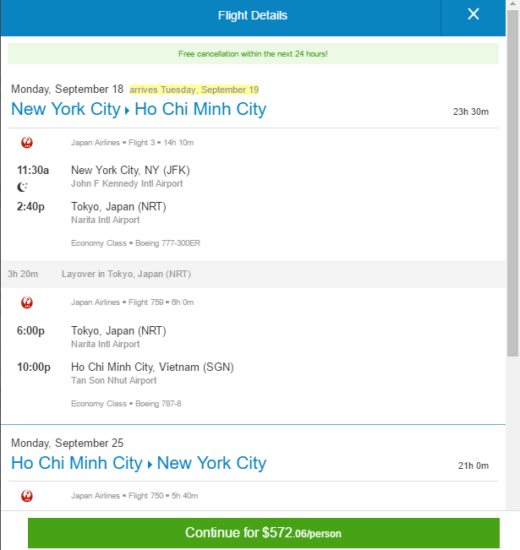Click the vertical scrollbar thumb

click(513, 182)
